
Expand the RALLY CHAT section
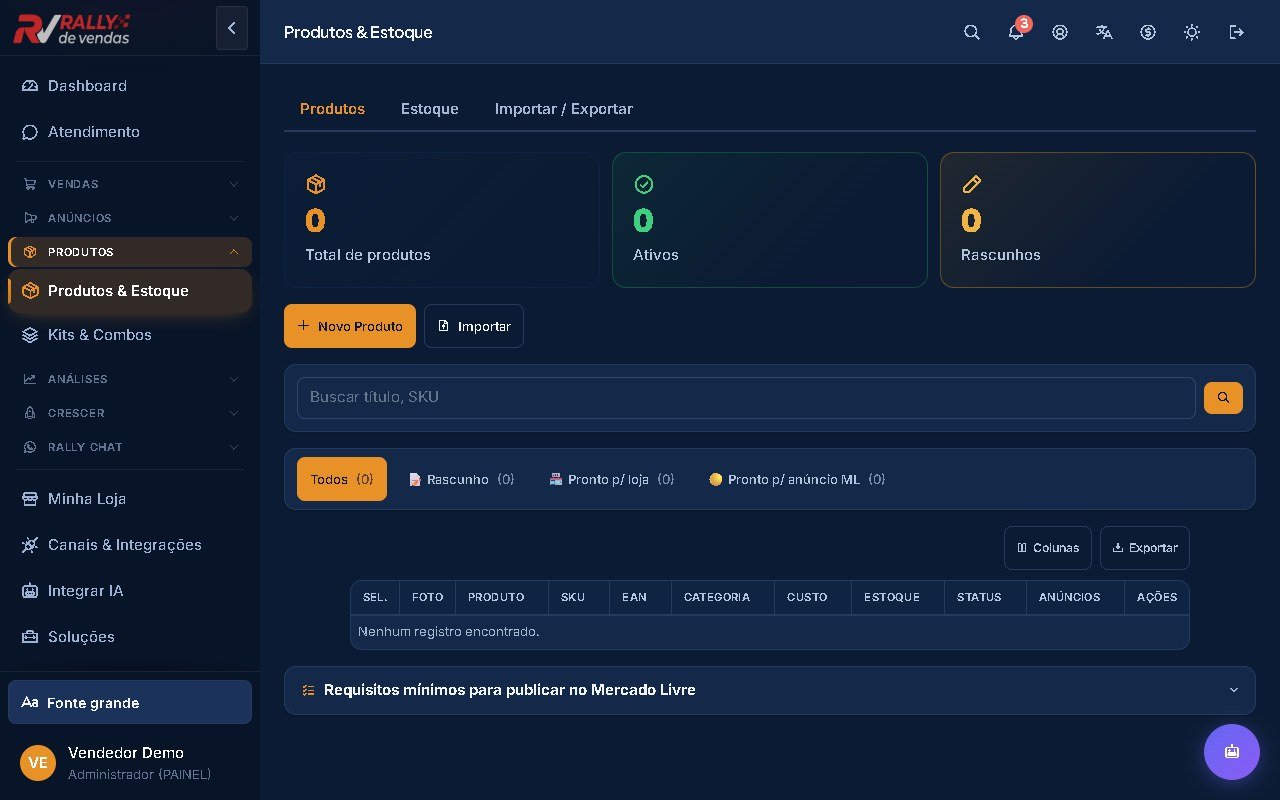point(130,447)
